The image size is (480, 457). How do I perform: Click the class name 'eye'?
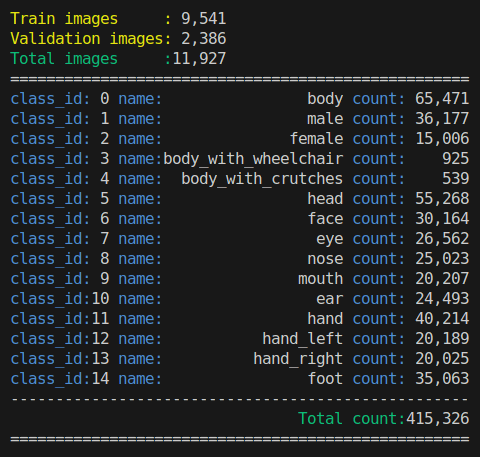[x=330, y=239]
